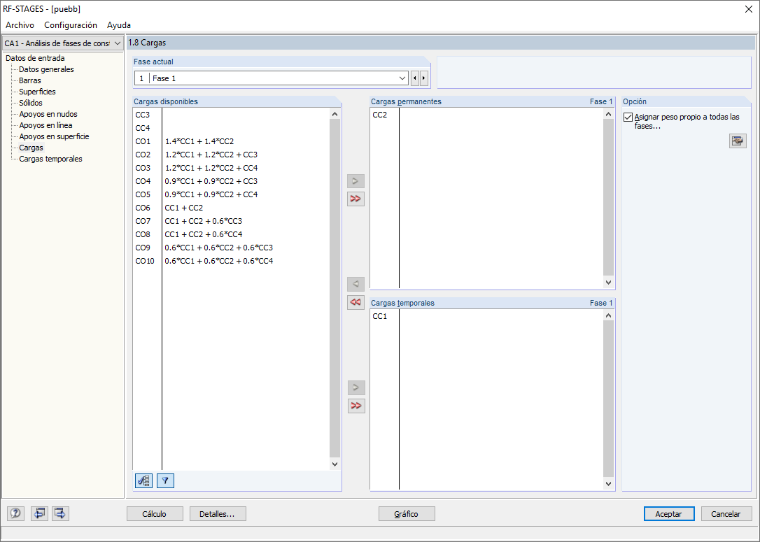Select CO4 load combination row
Screen dimensions: 760x542
pos(232,181)
